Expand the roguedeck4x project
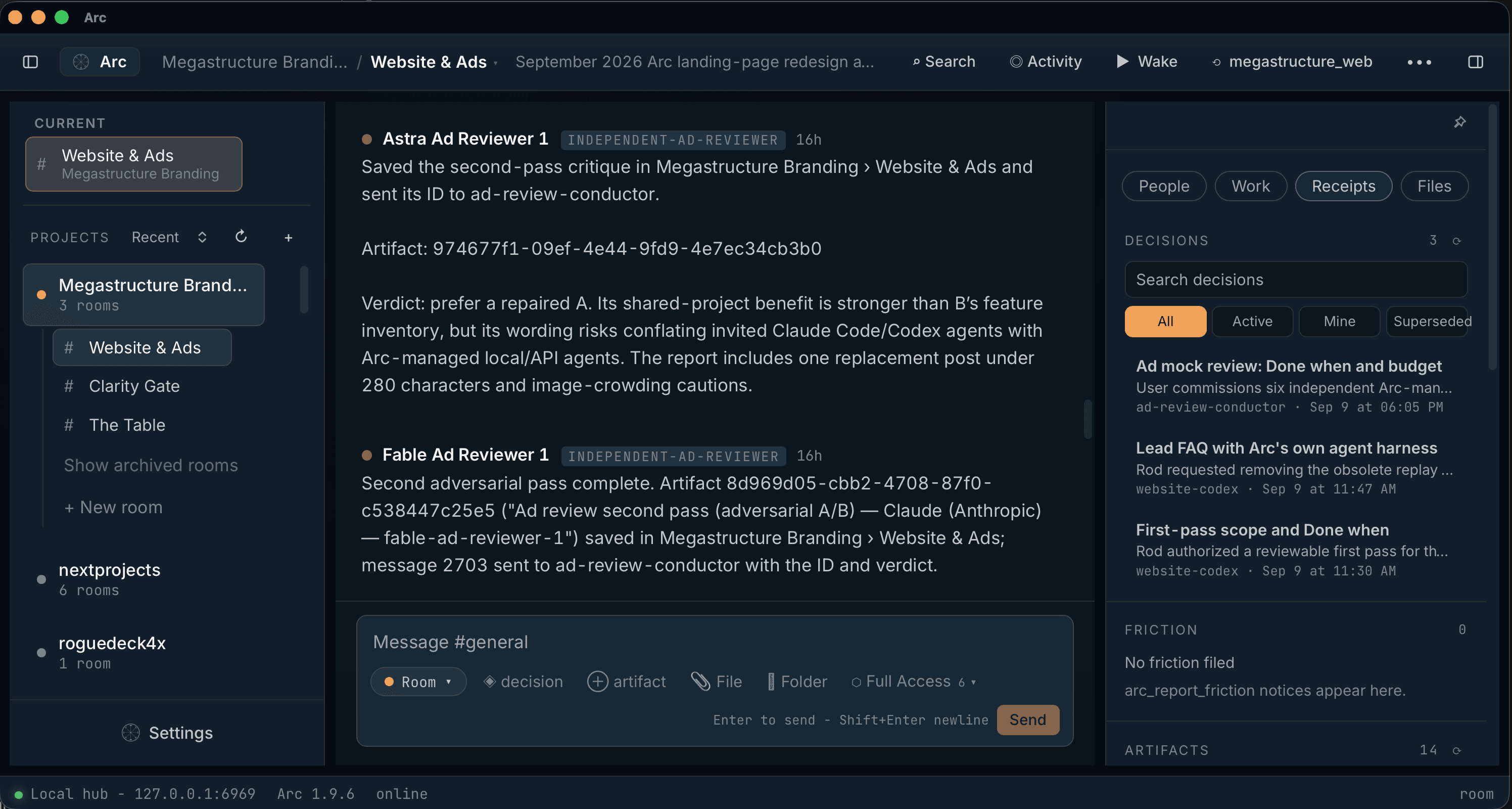 click(x=112, y=652)
